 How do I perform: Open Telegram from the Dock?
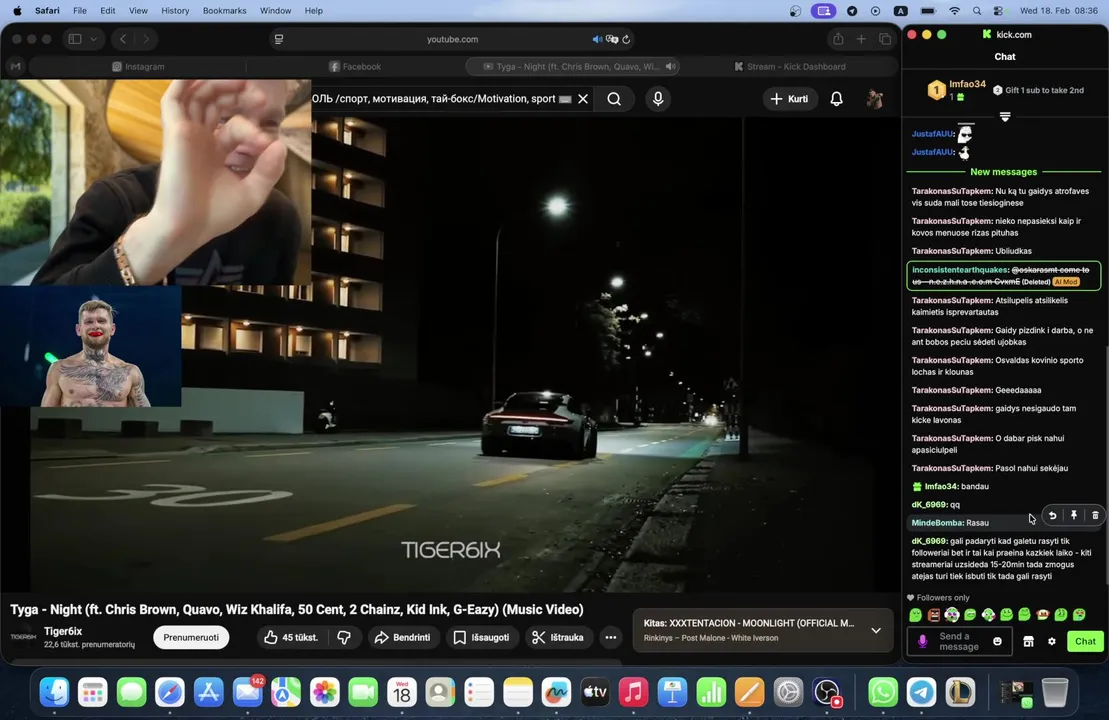pos(922,692)
